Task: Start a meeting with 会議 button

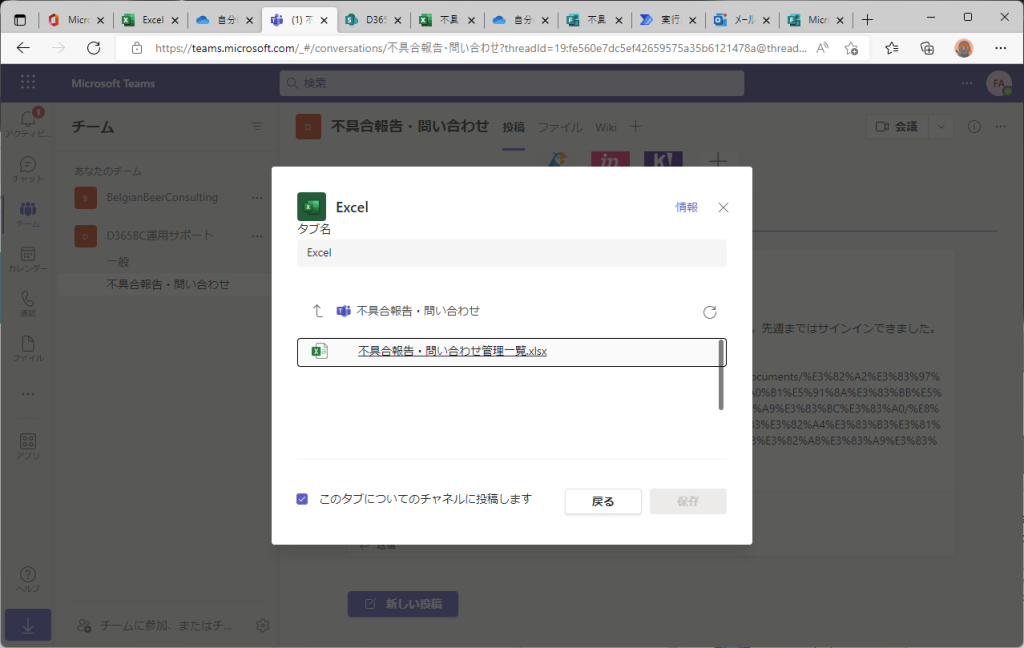Action: click(897, 127)
